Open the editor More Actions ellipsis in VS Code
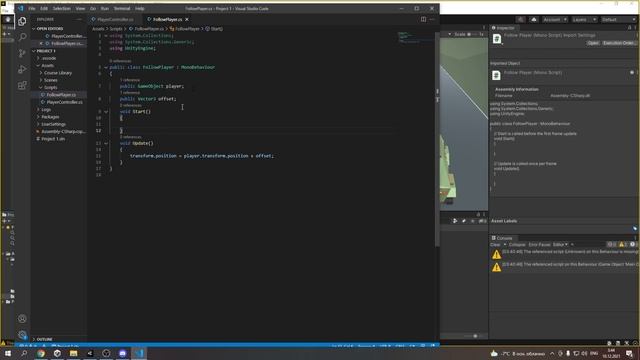 432,19
